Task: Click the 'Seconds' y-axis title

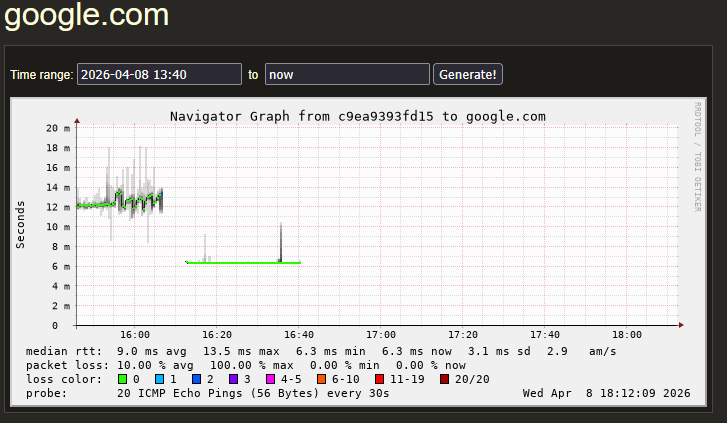Action: click(x=20, y=224)
